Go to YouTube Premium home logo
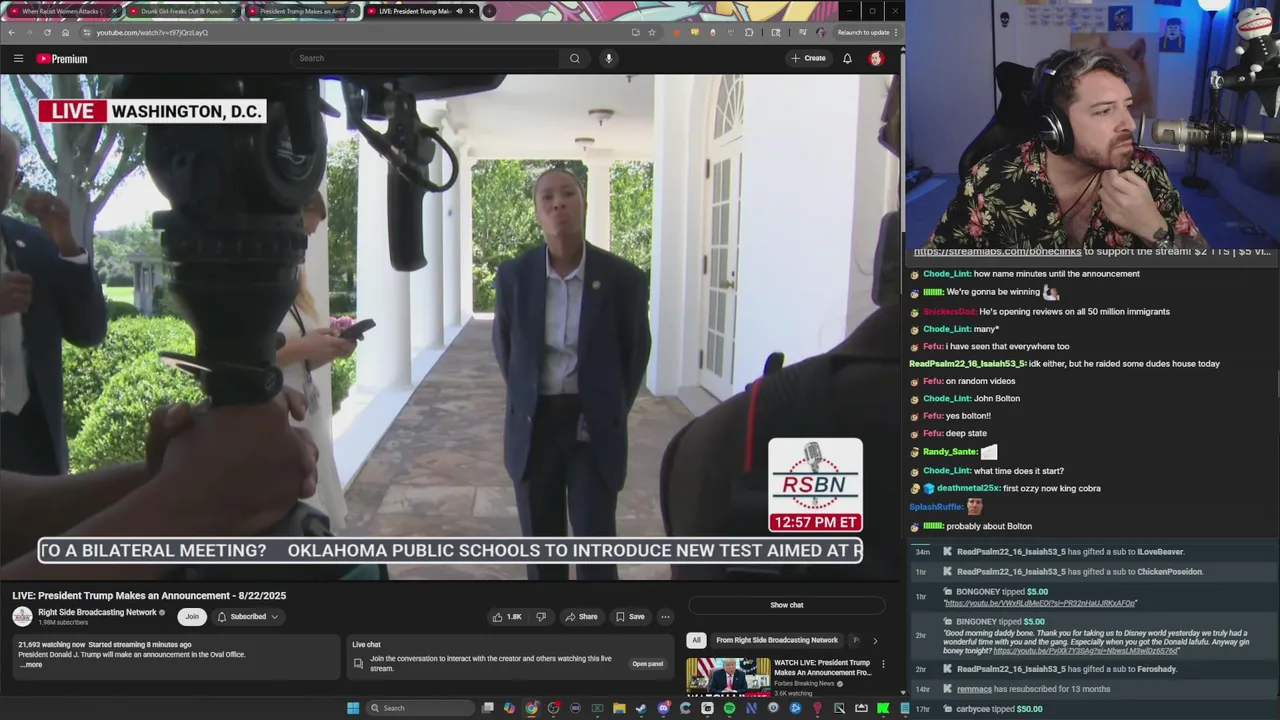The height and width of the screenshot is (720, 1280). (62, 58)
